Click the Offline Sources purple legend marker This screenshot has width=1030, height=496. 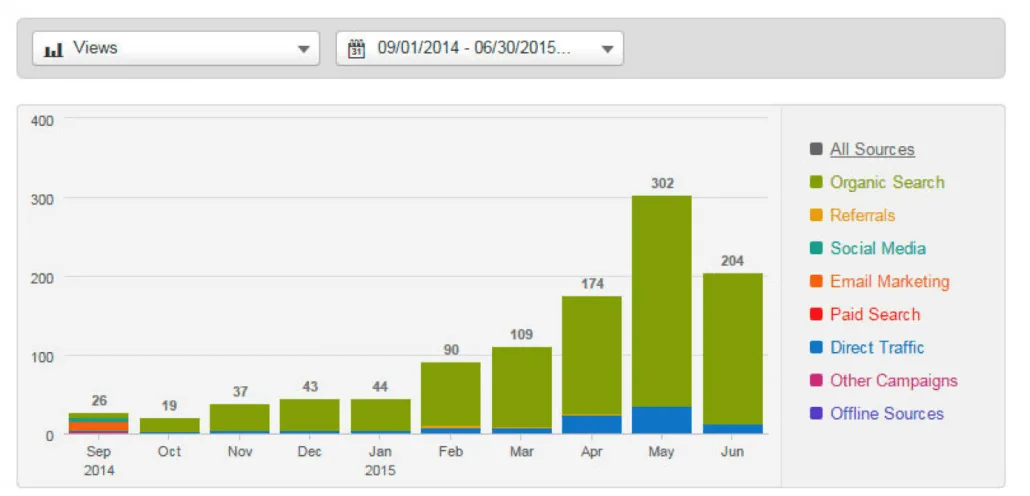click(x=816, y=414)
